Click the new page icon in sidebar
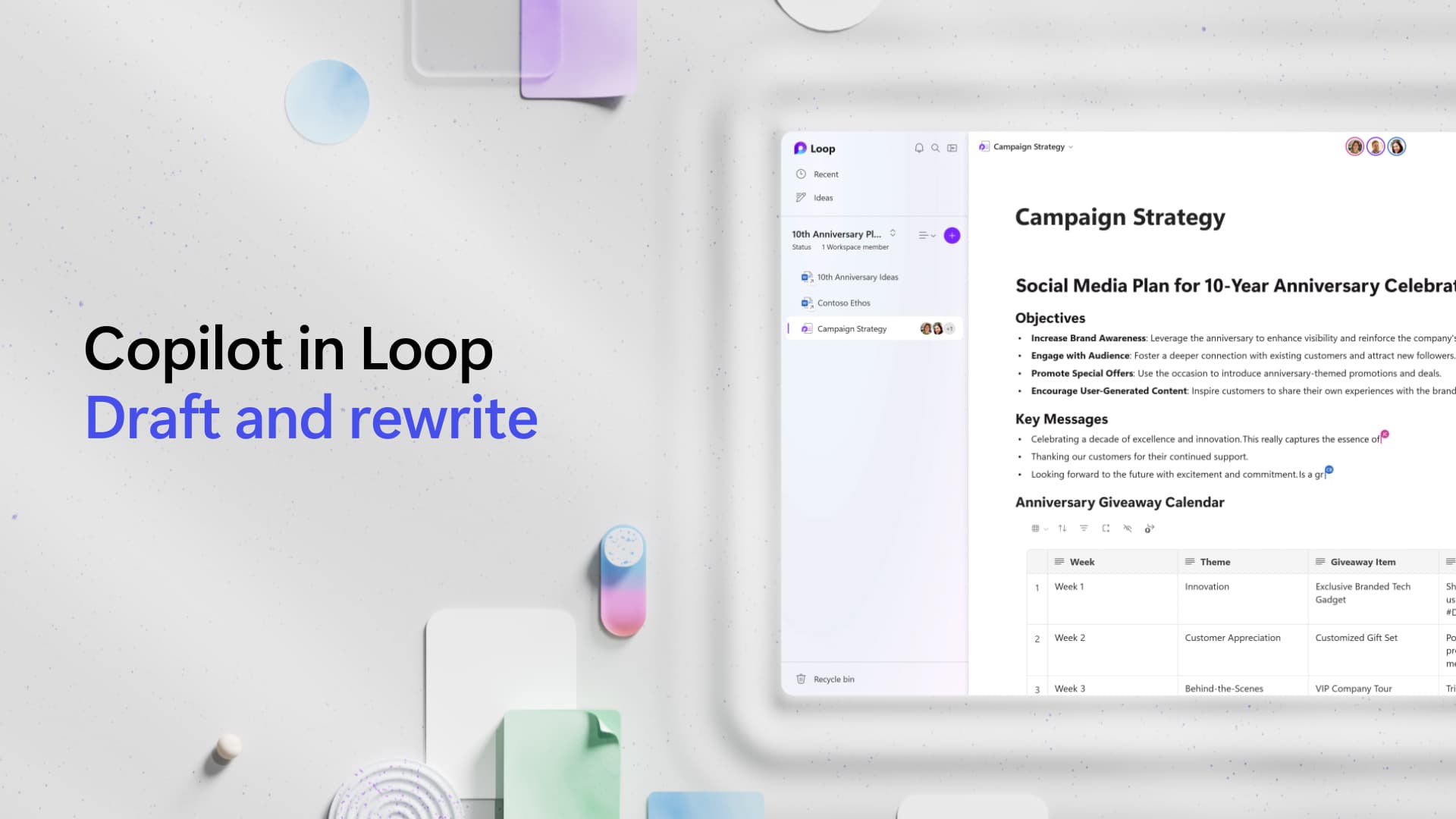Viewport: 1456px width, 819px height. pyautogui.click(x=951, y=235)
